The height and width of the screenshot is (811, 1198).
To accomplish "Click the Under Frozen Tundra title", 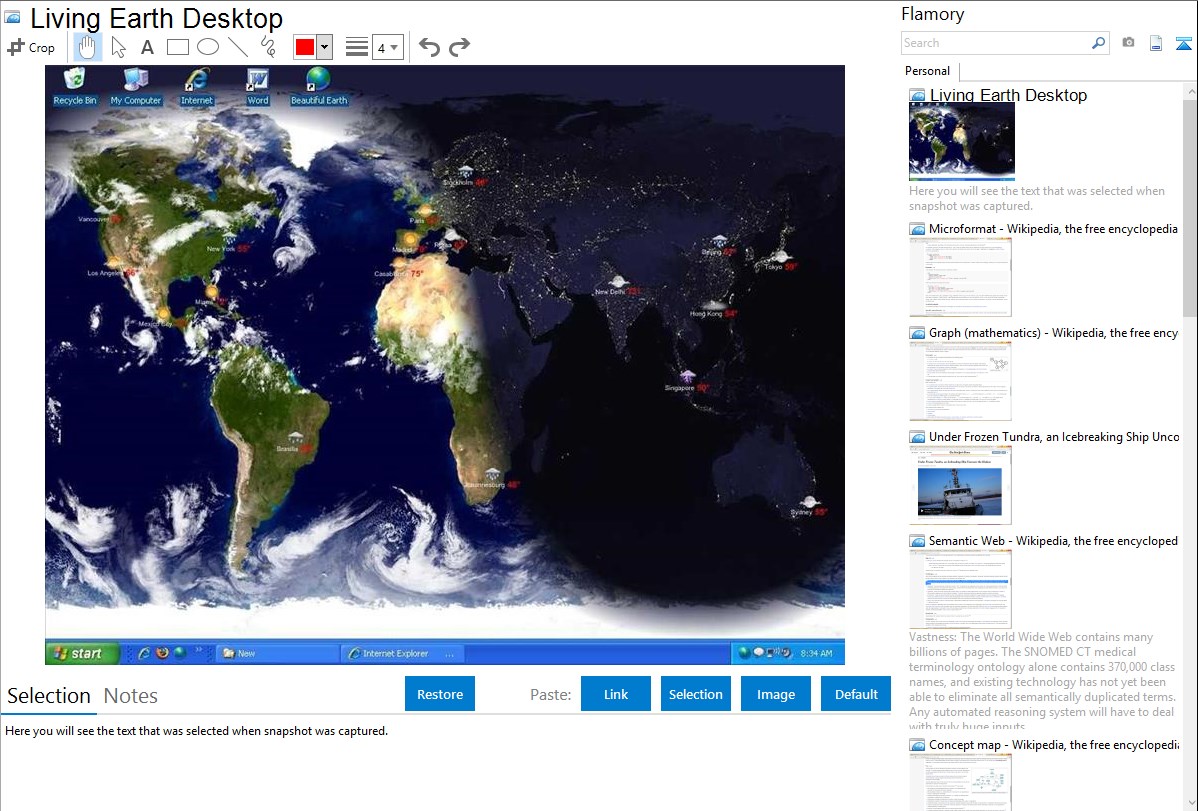I will coord(1054,437).
